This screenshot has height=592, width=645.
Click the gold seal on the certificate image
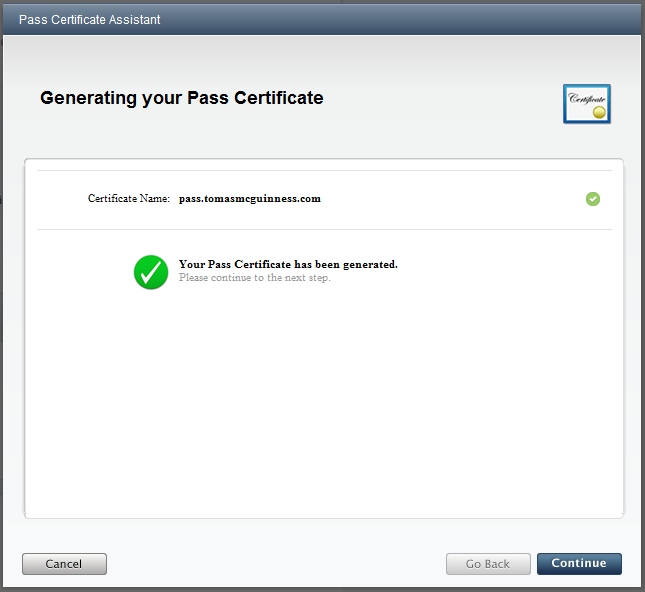(599, 113)
